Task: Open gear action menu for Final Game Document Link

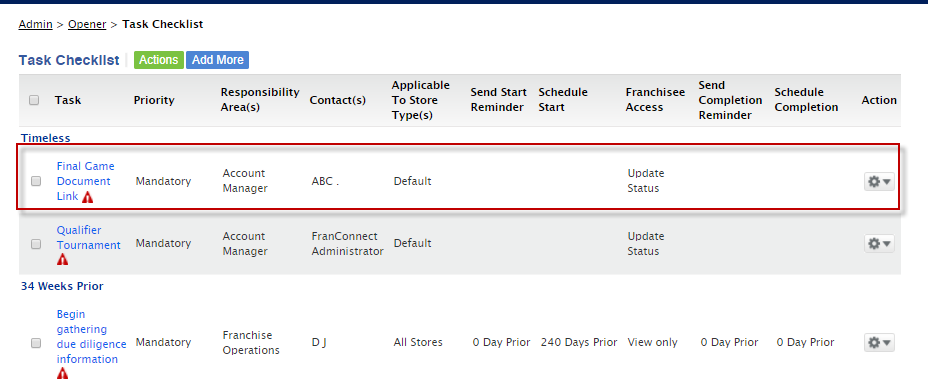Action: click(879, 182)
